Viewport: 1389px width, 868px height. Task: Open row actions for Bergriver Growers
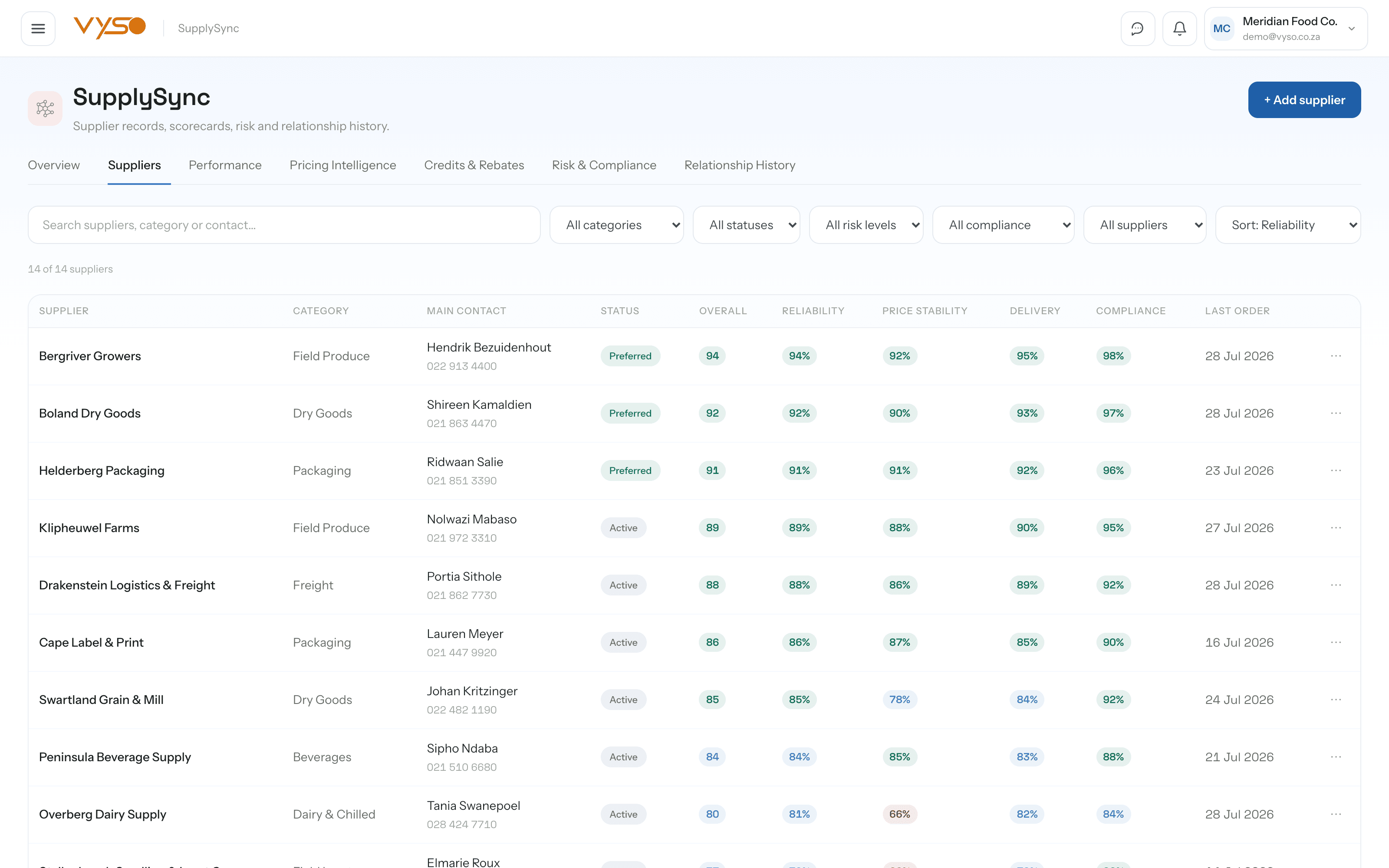1336,356
